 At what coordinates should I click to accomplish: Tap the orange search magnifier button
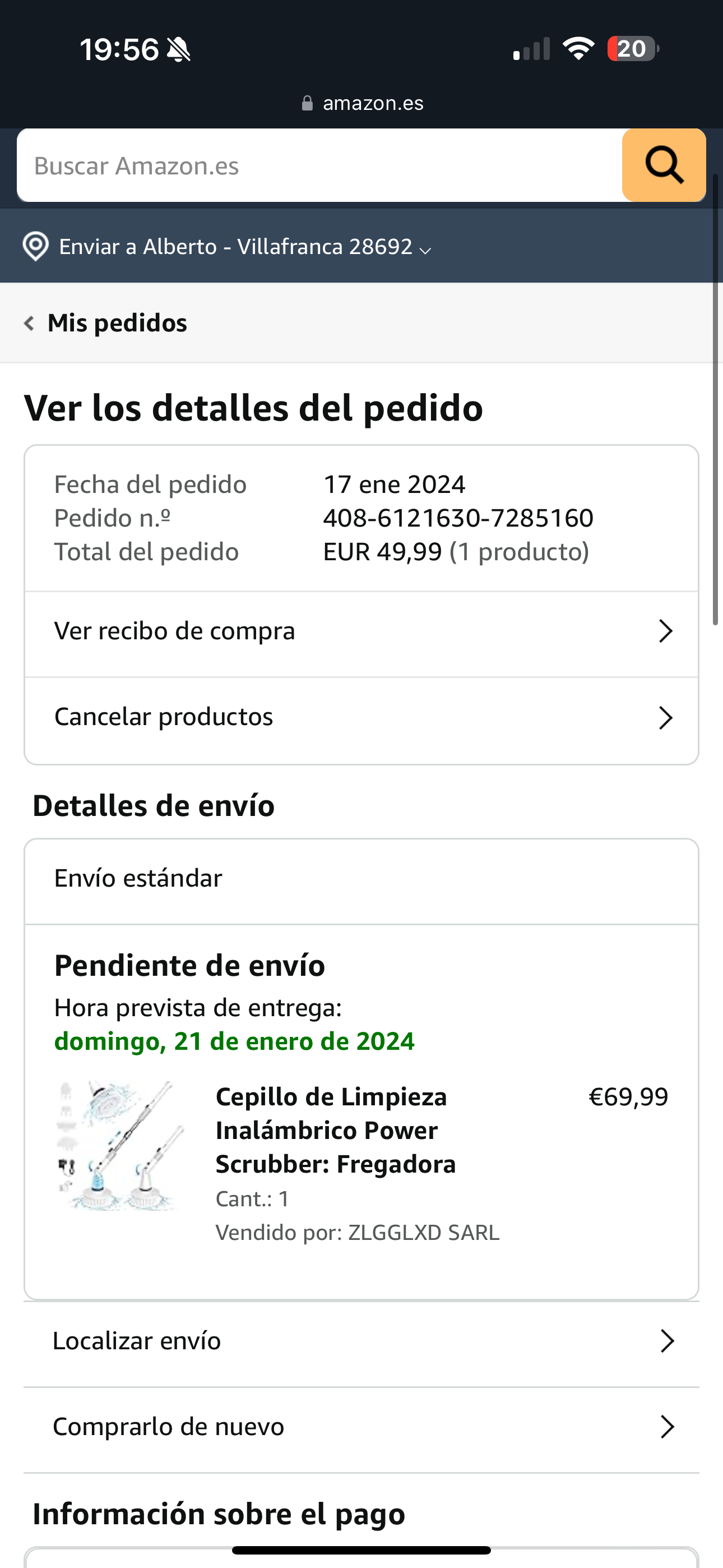pos(664,165)
